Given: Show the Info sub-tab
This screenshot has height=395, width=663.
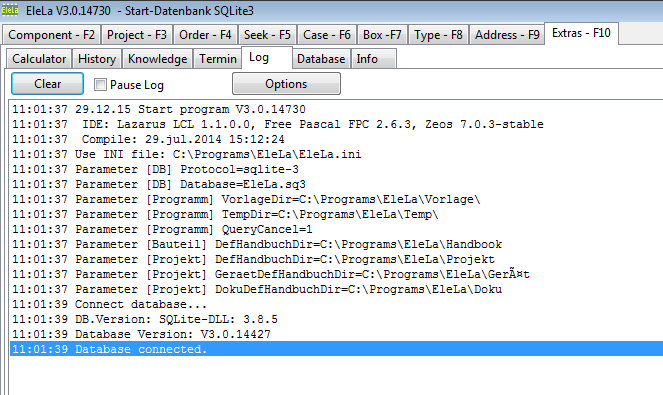Looking at the screenshot, I should (367, 59).
